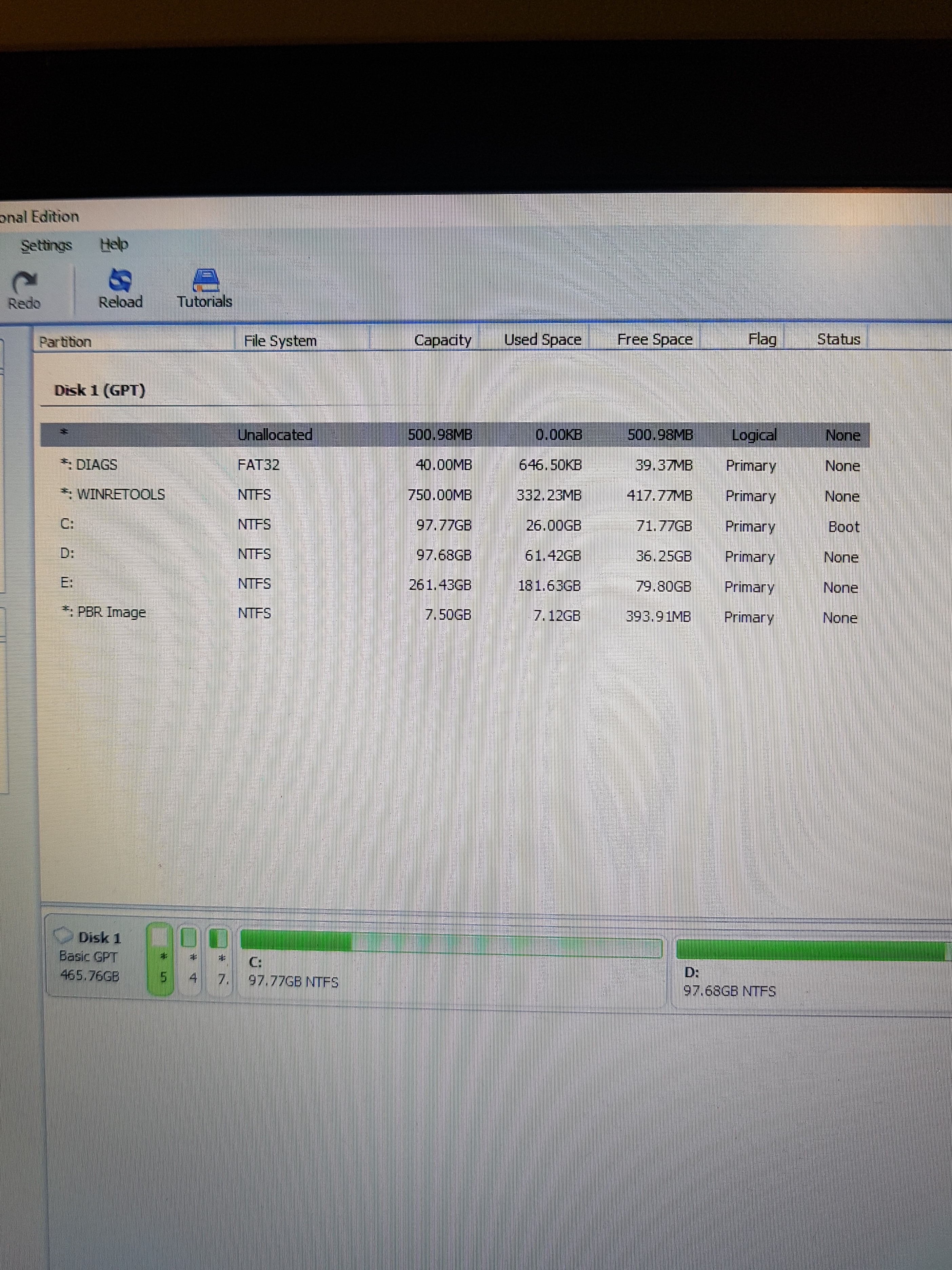
Task: Select the Disk 1 (GPT) group heading
Action: tap(99, 390)
